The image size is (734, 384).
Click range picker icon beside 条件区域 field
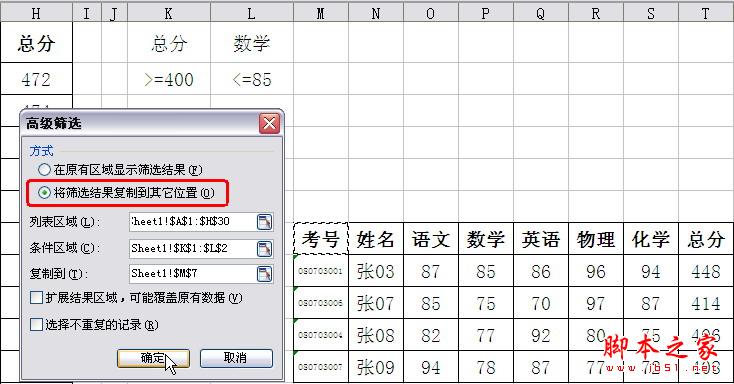[x=264, y=248]
